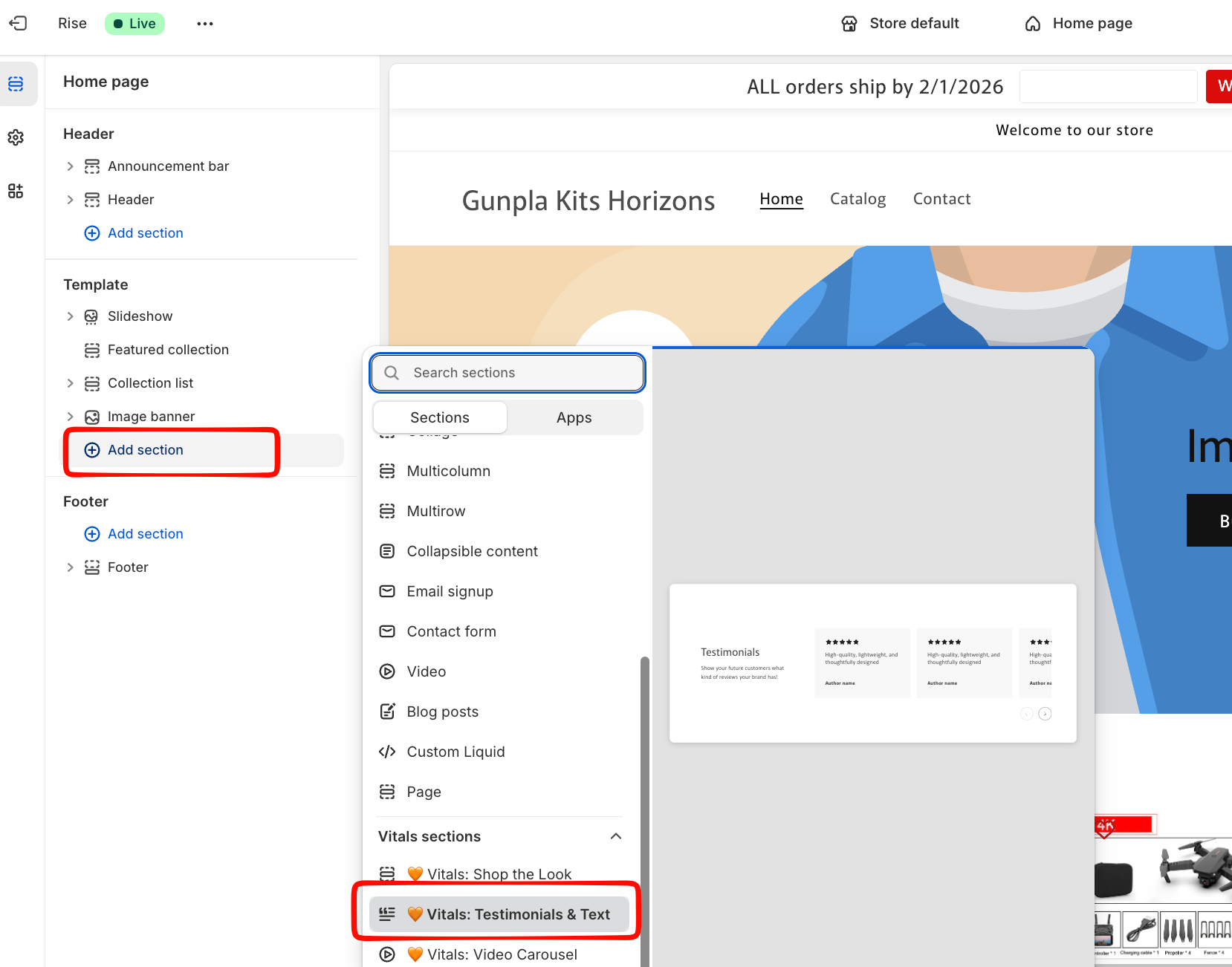Open the Home page template selector

tap(1079, 24)
